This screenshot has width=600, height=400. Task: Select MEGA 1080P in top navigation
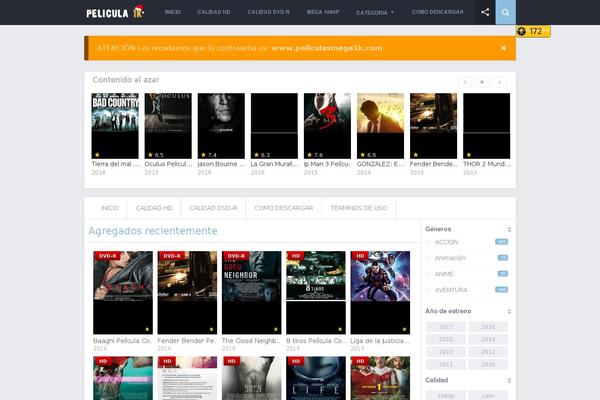pyautogui.click(x=323, y=12)
